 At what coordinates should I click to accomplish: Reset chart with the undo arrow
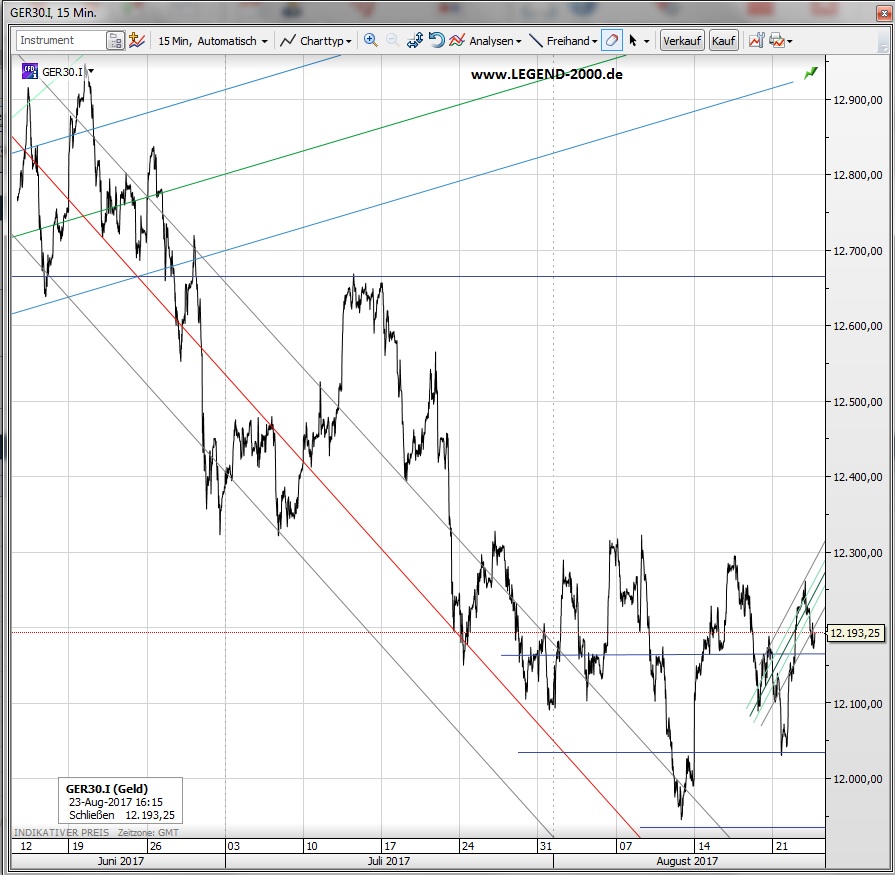436,41
